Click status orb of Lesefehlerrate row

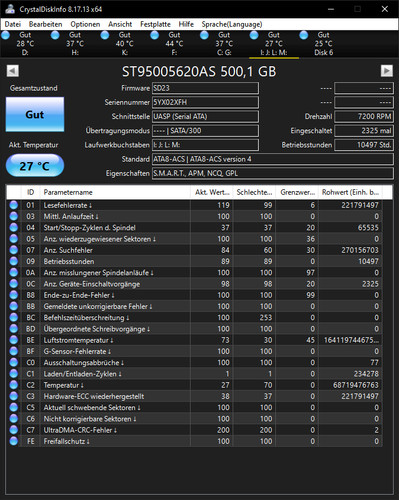[x=14, y=205]
